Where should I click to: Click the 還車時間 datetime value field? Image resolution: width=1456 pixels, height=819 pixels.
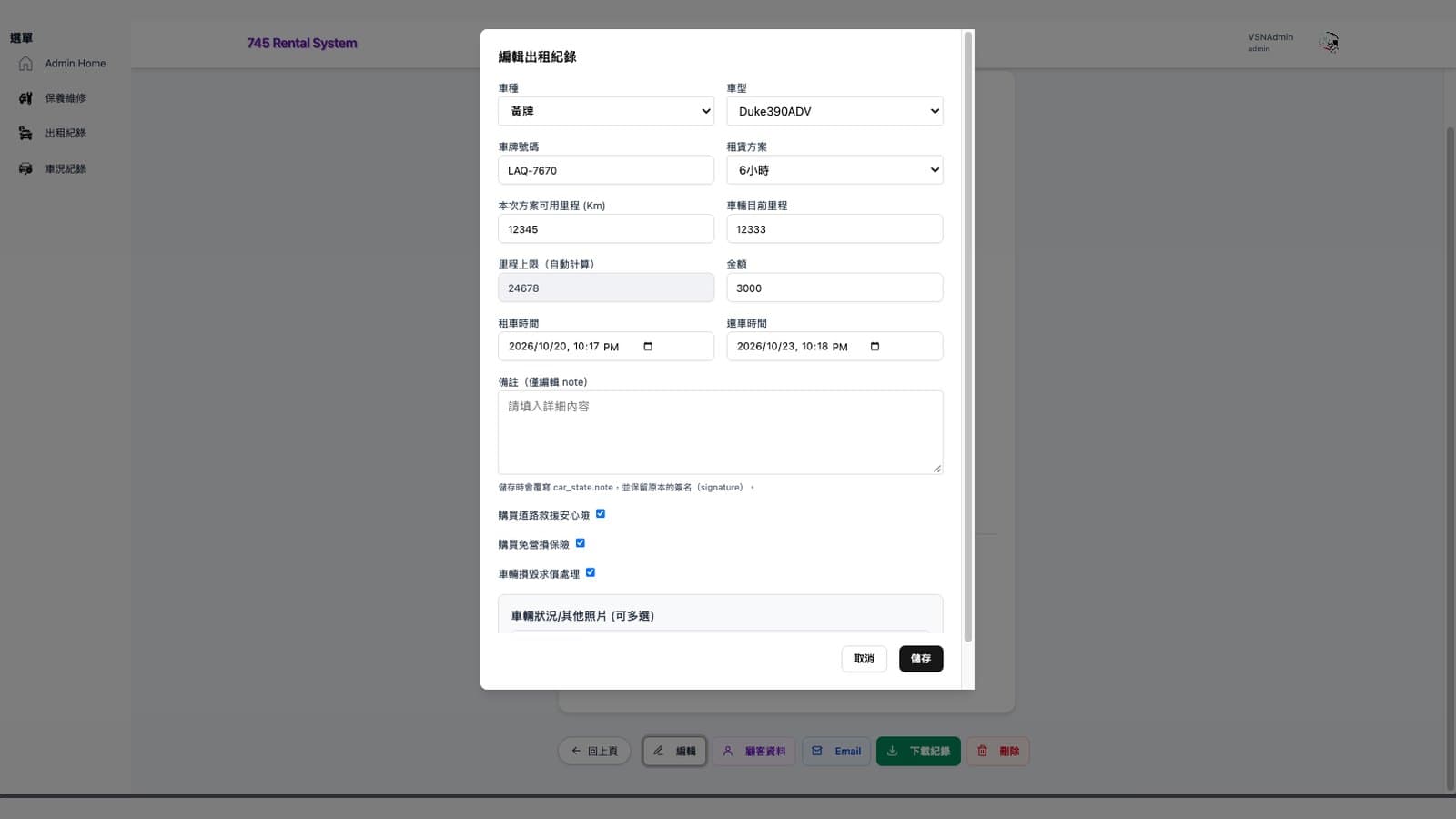(x=834, y=347)
